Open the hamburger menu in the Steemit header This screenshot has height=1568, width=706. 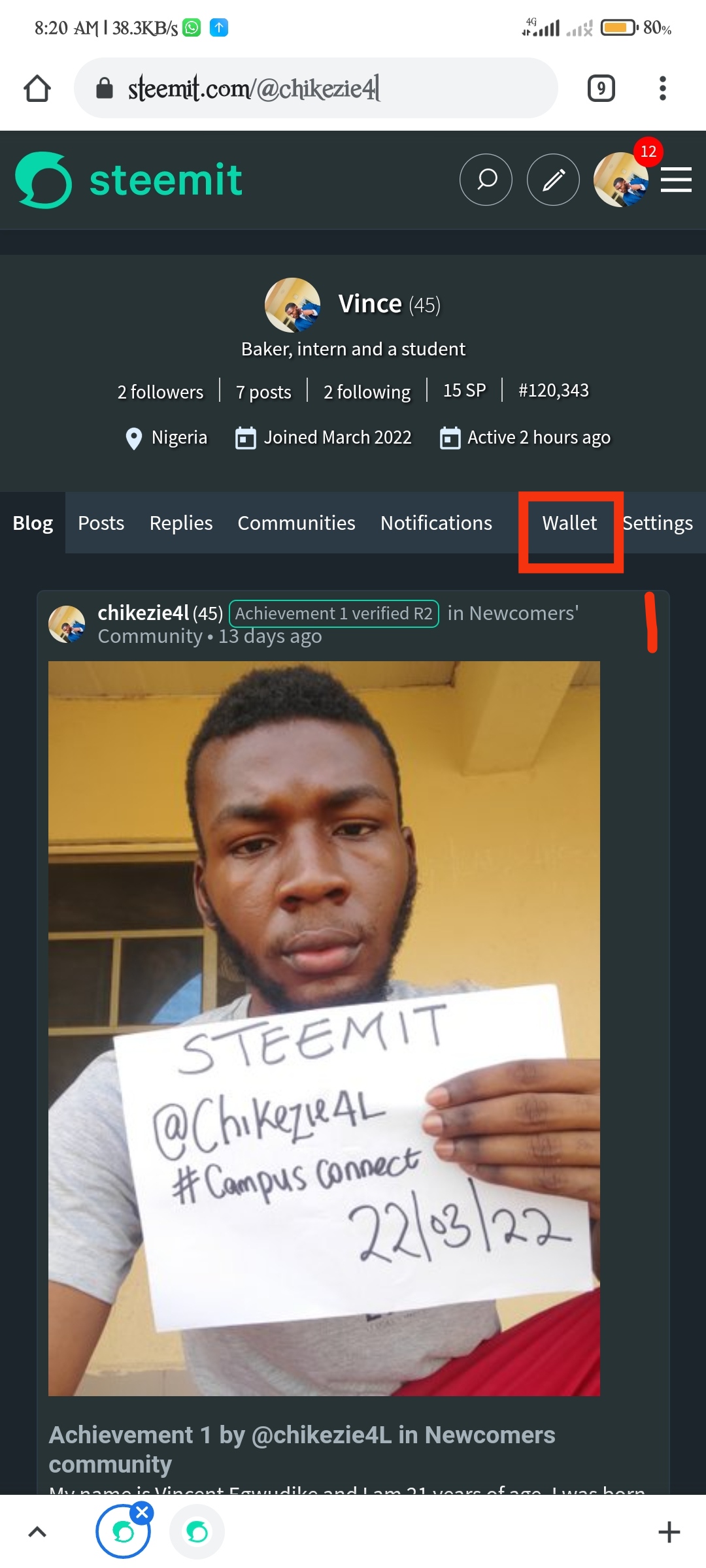(676, 180)
